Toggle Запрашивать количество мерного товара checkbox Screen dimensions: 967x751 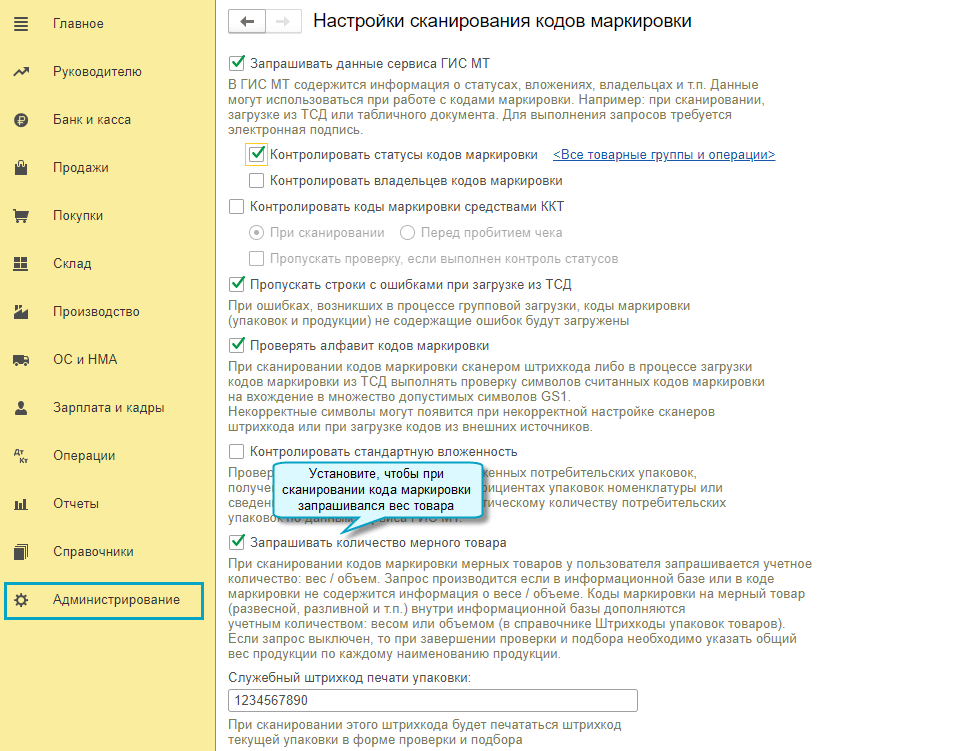click(236, 543)
